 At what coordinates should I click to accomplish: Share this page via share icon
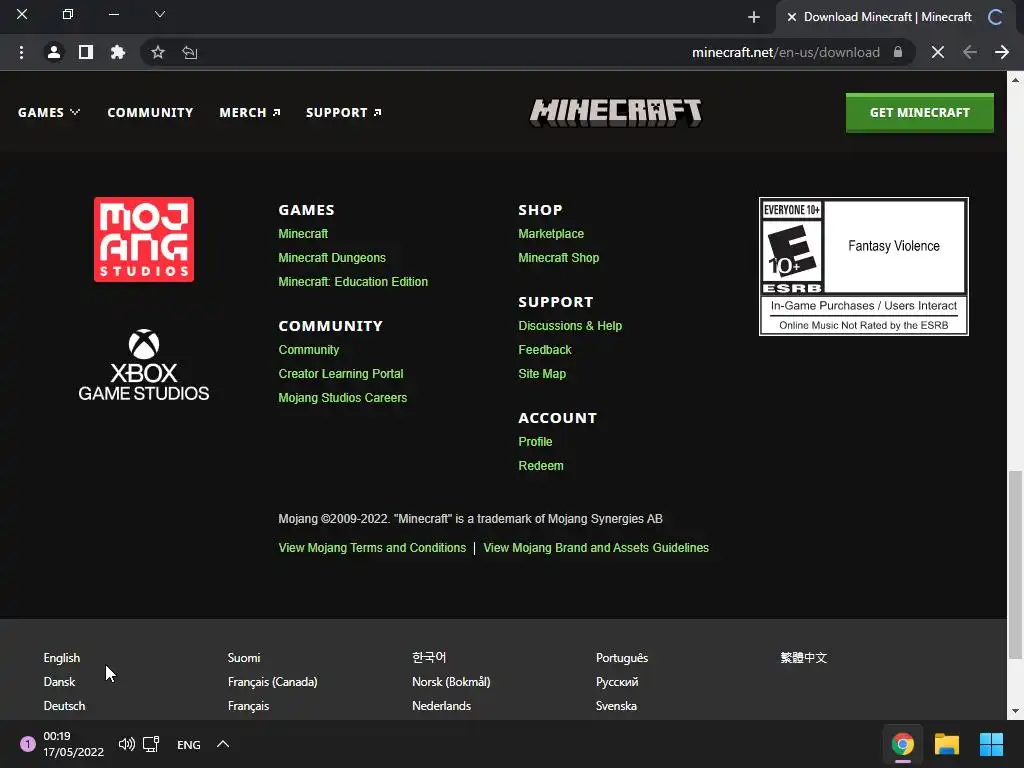click(189, 52)
